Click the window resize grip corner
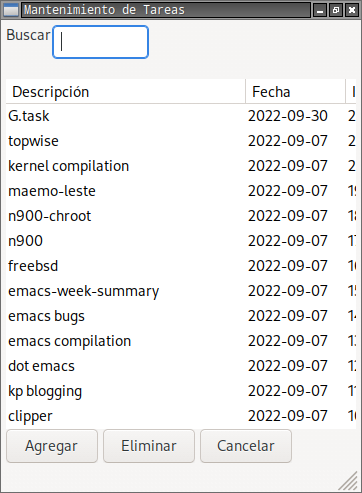362x493 pixels. (x=349, y=481)
